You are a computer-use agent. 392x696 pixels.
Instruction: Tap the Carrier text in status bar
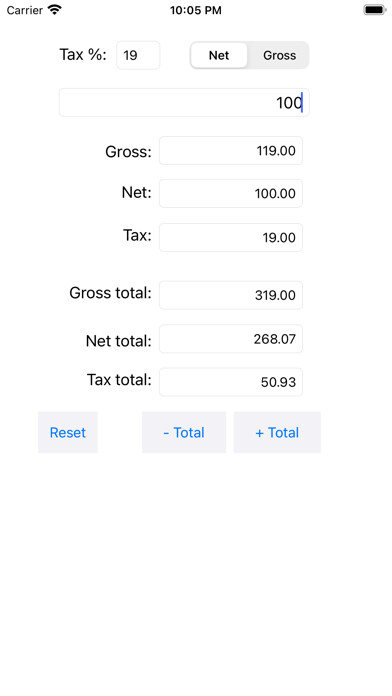24,10
